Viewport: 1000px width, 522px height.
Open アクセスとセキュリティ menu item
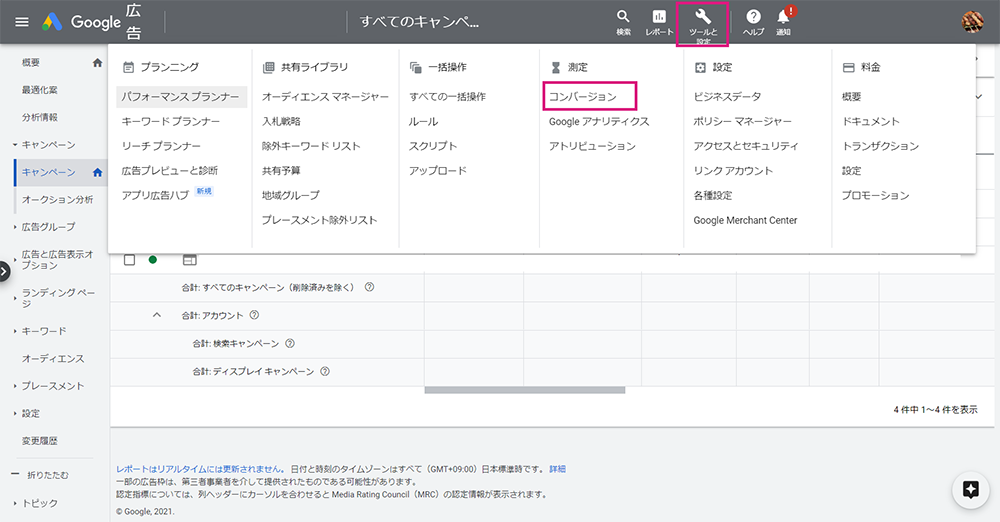pyautogui.click(x=746, y=146)
